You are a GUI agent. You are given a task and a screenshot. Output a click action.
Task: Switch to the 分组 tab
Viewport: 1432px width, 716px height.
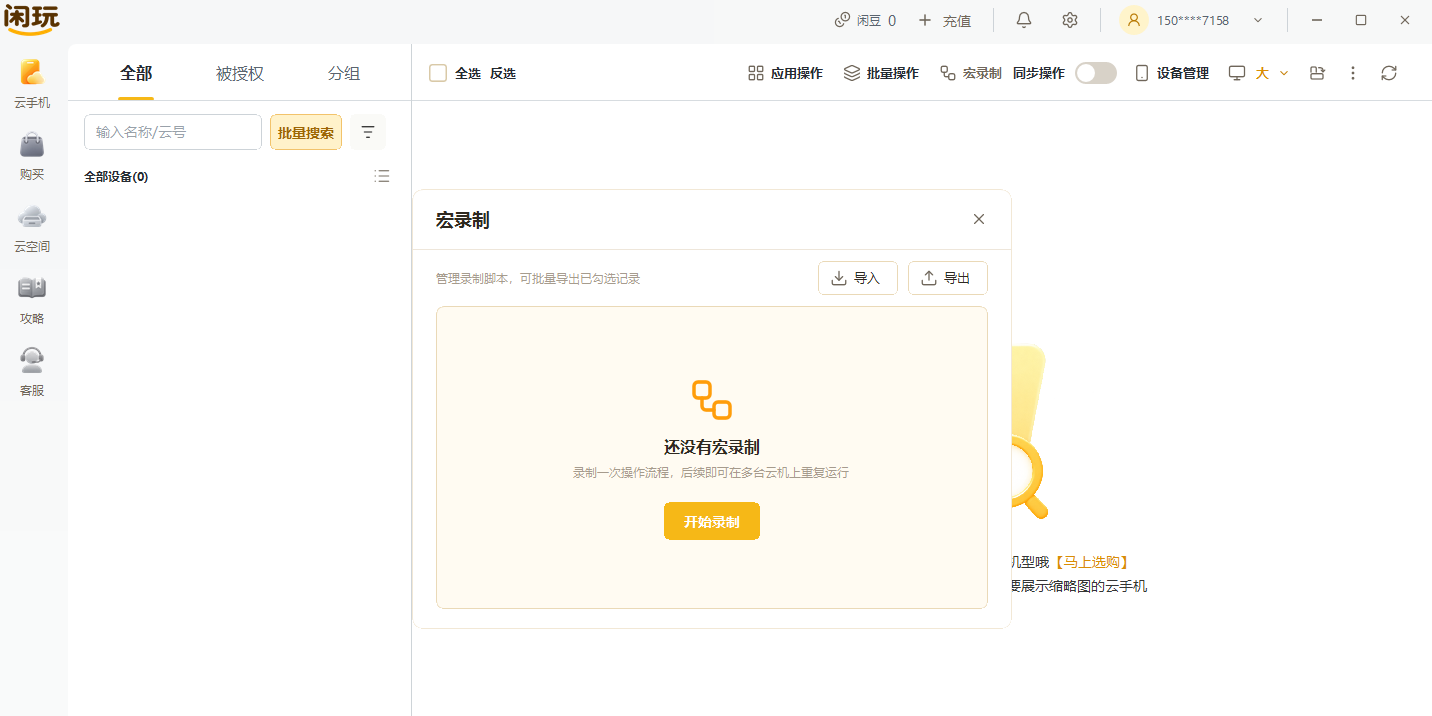tap(344, 73)
